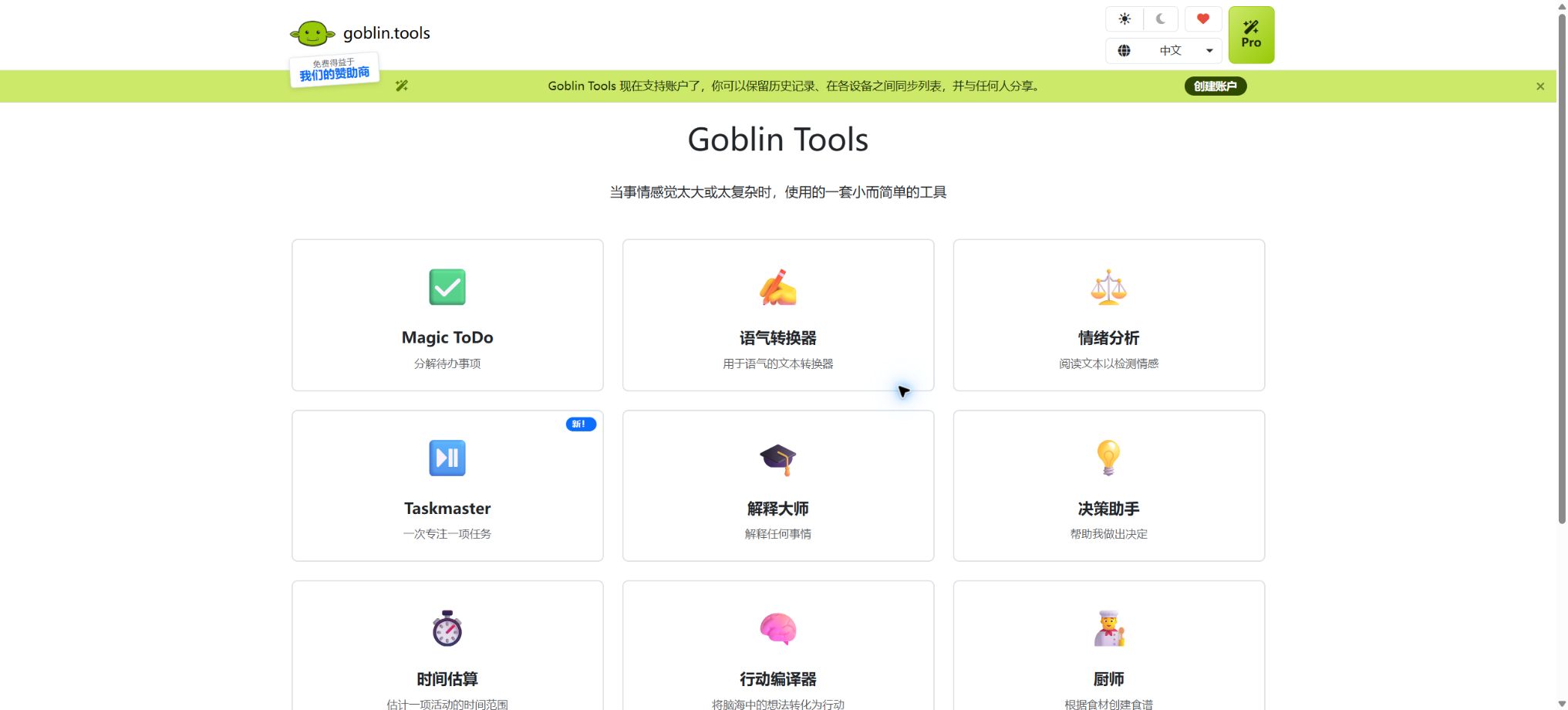Screen dimensions: 1568x710
Task: Click the scrollbar down arrow
Action: click(x=1562, y=703)
